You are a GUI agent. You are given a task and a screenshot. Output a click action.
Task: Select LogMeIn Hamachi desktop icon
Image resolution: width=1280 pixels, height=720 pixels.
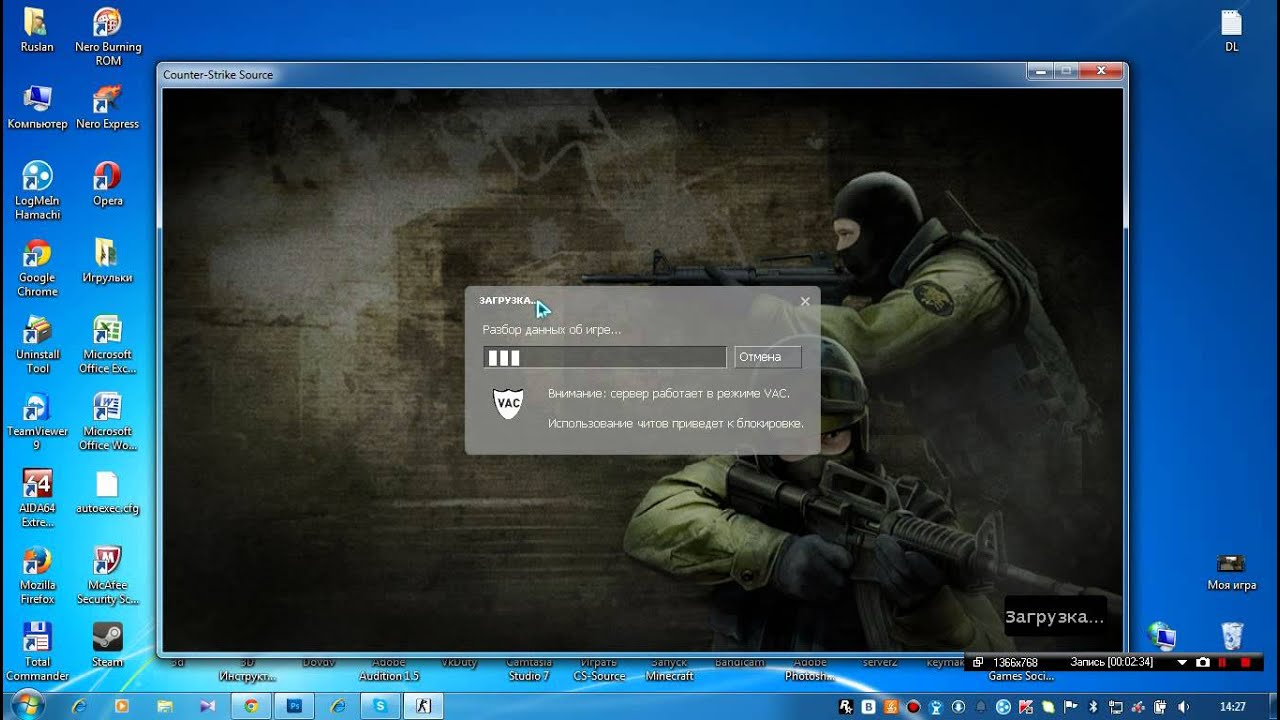point(37,190)
